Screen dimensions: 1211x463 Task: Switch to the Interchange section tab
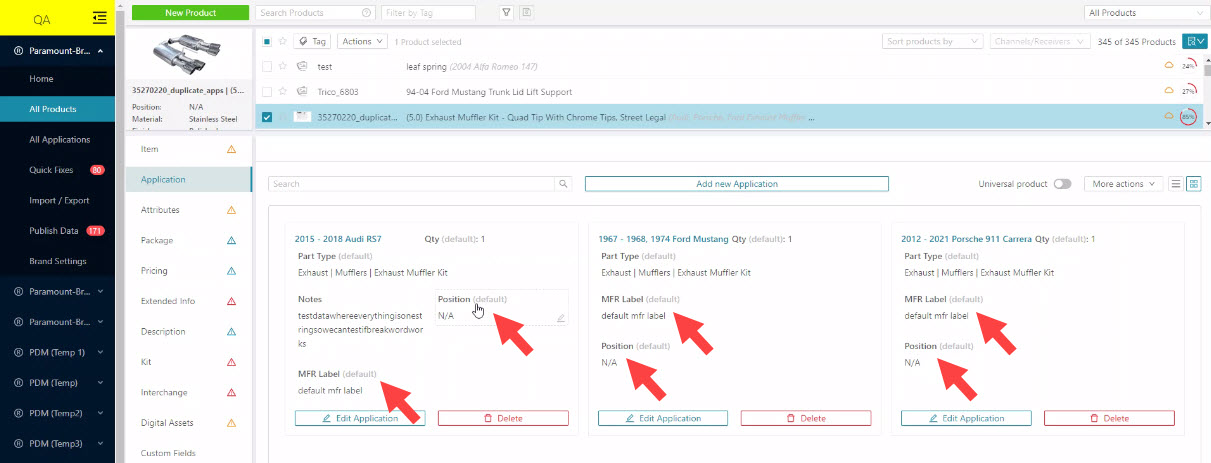coord(189,392)
